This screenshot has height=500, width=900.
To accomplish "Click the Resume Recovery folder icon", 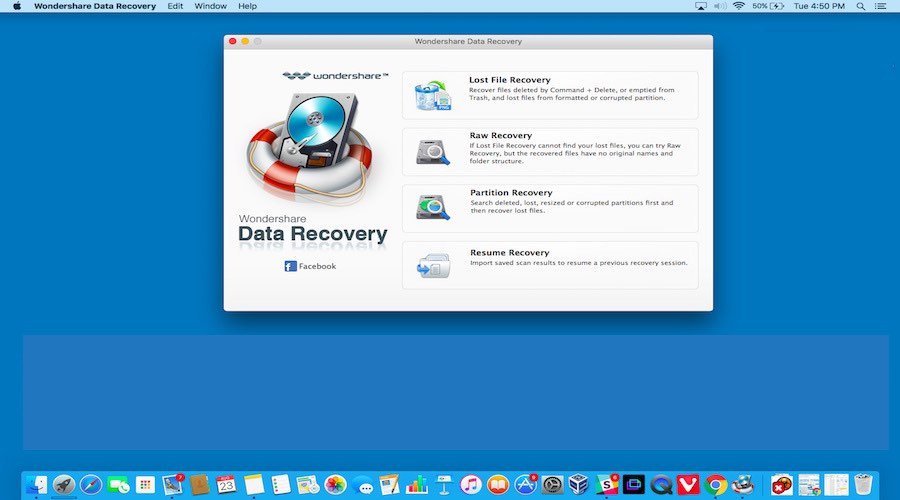I will tap(433, 265).
